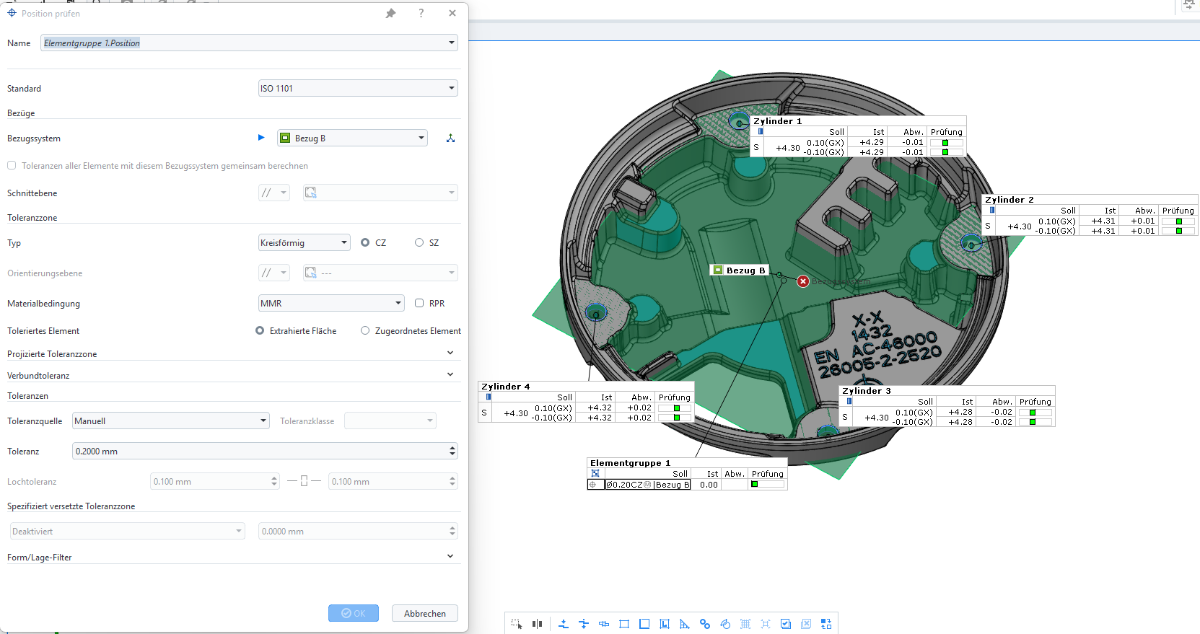1200x634 pixels.
Task: Expand the Projizierte Toleranzzone section
Action: pos(450,353)
